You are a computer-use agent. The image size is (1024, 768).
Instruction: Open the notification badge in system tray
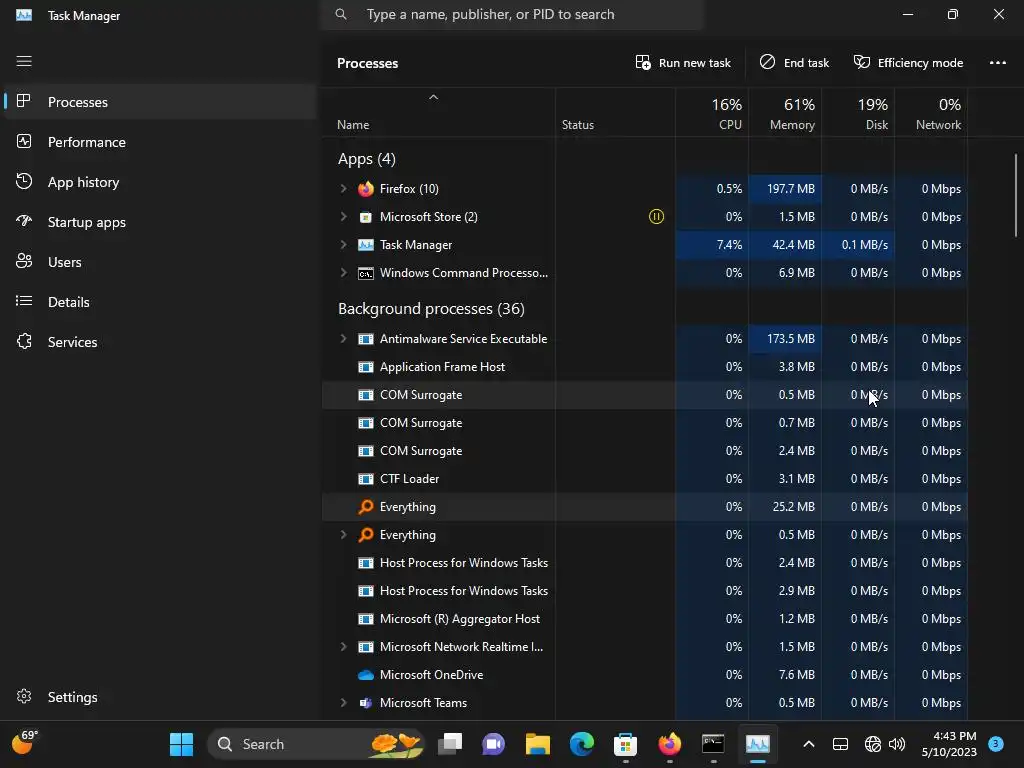click(996, 743)
